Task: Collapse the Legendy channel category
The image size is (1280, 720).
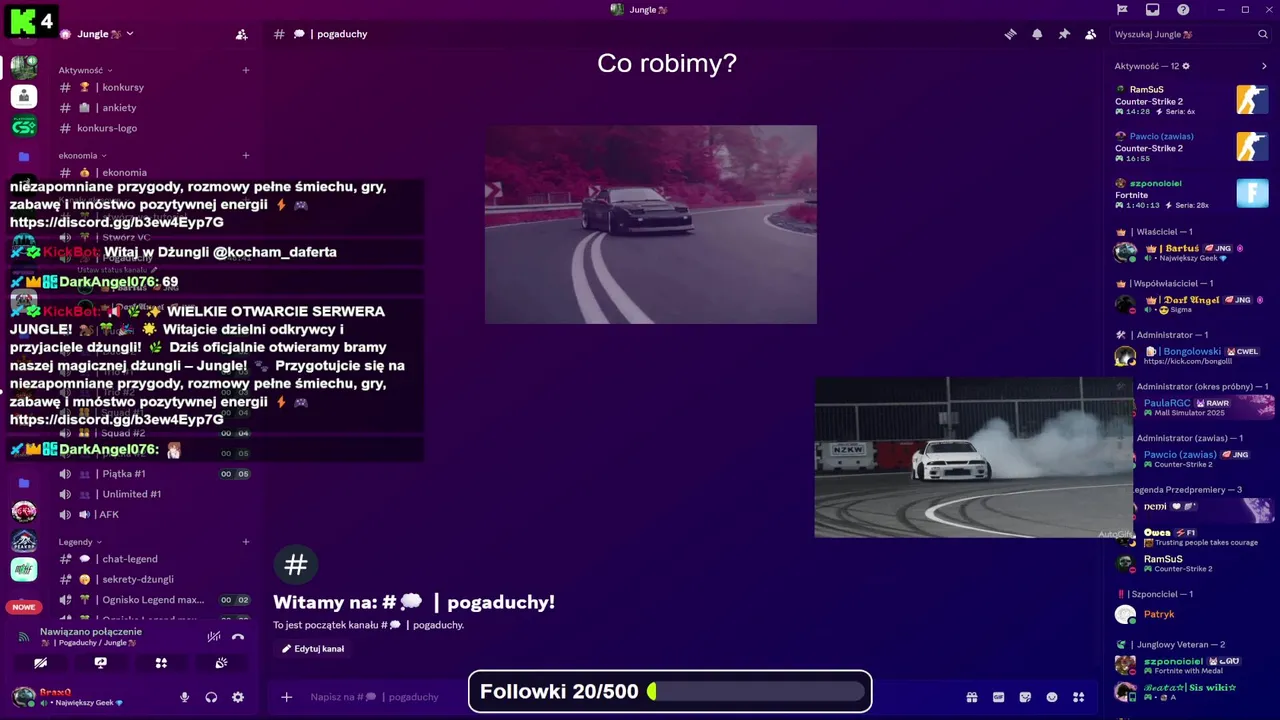Action: (x=80, y=542)
